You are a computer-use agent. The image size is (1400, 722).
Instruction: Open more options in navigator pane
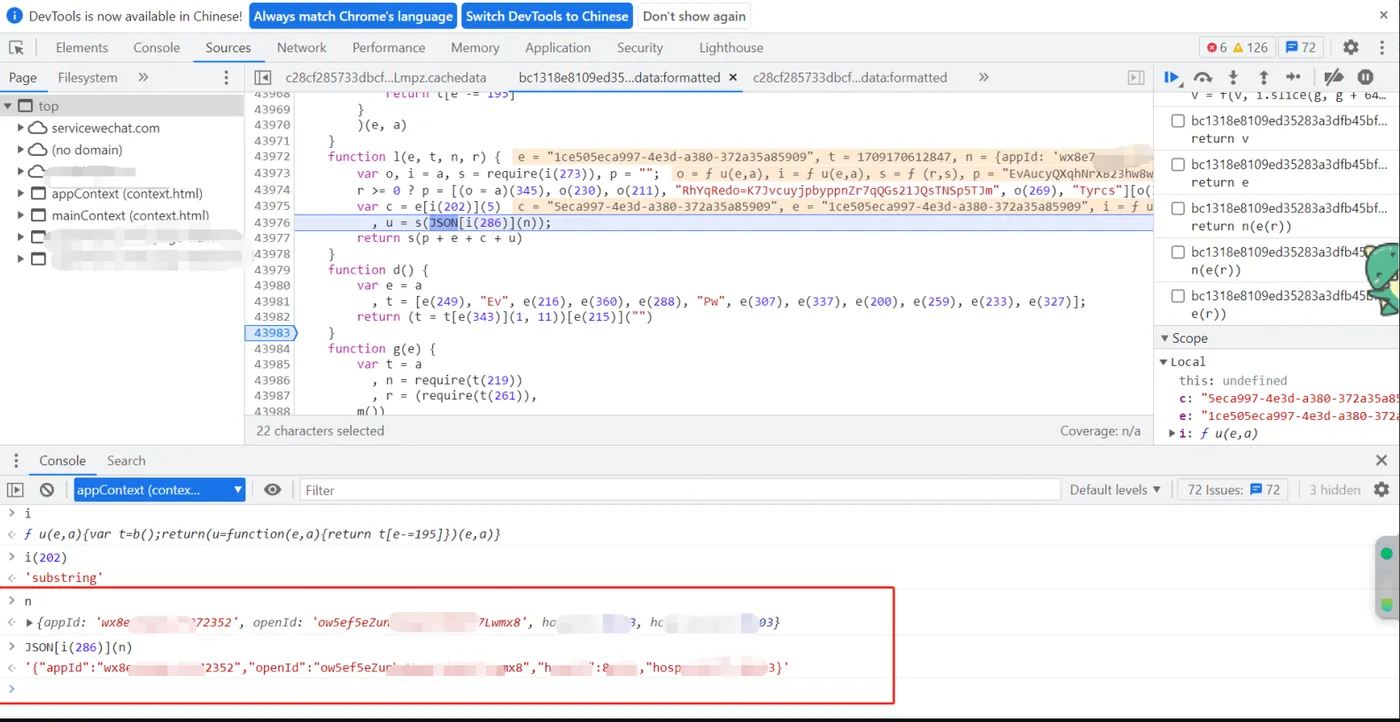pyautogui.click(x=226, y=77)
